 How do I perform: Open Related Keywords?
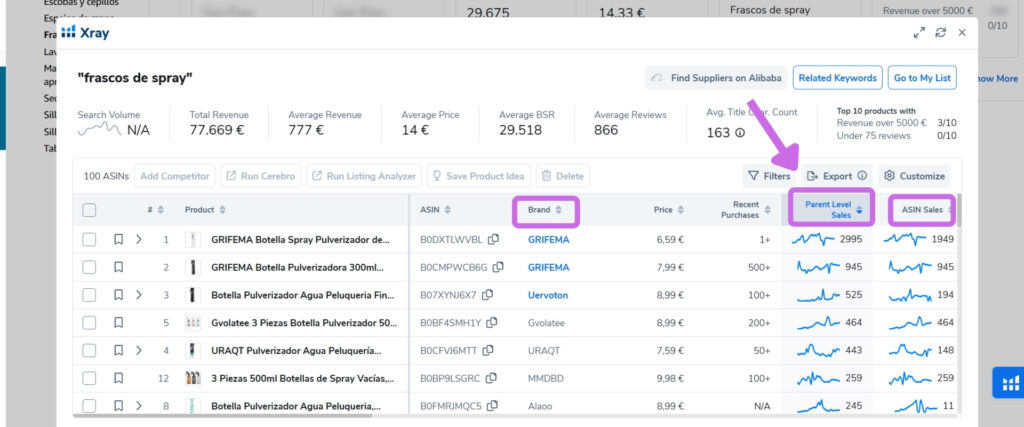pos(837,78)
